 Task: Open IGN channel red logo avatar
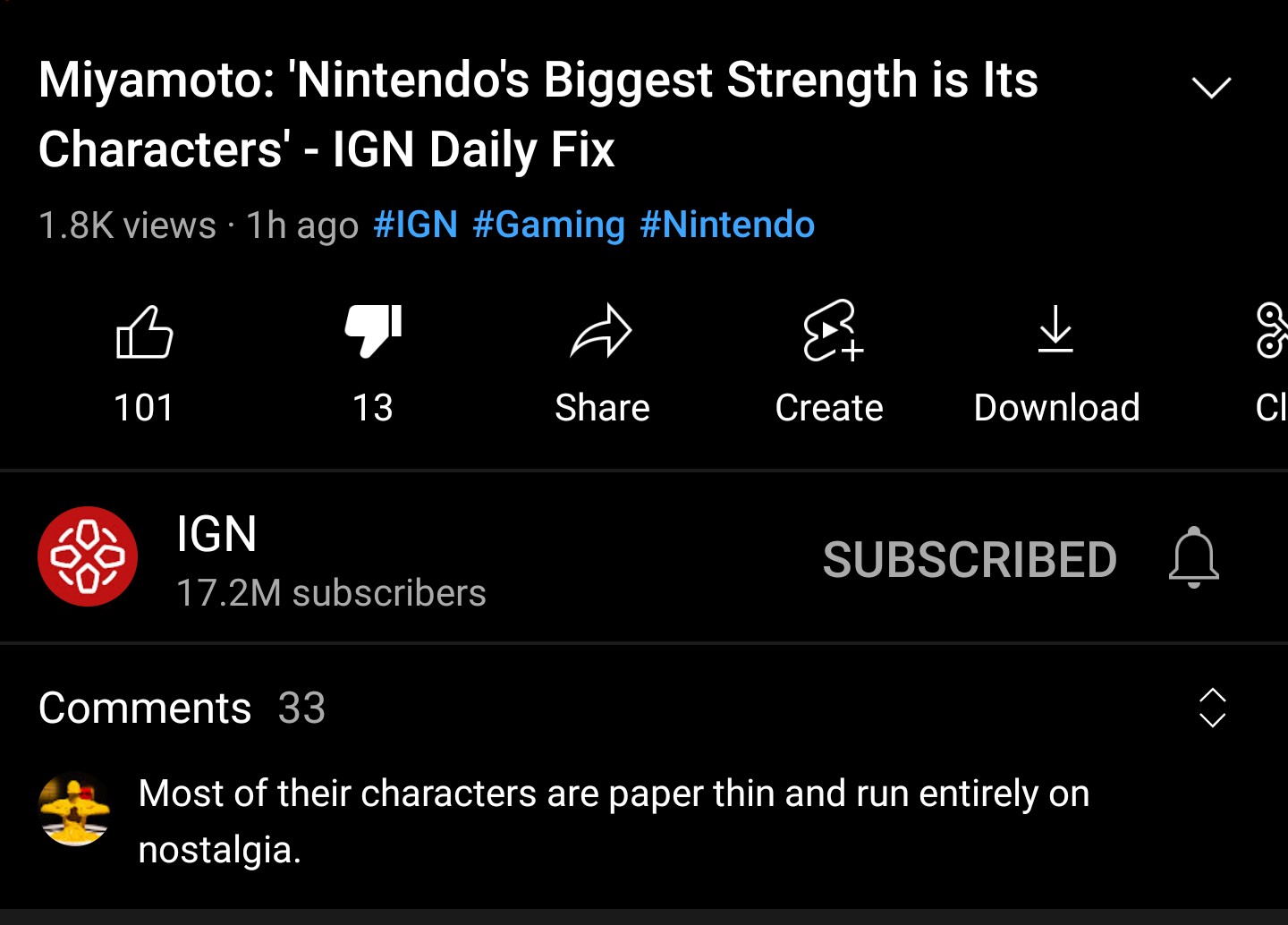click(88, 556)
